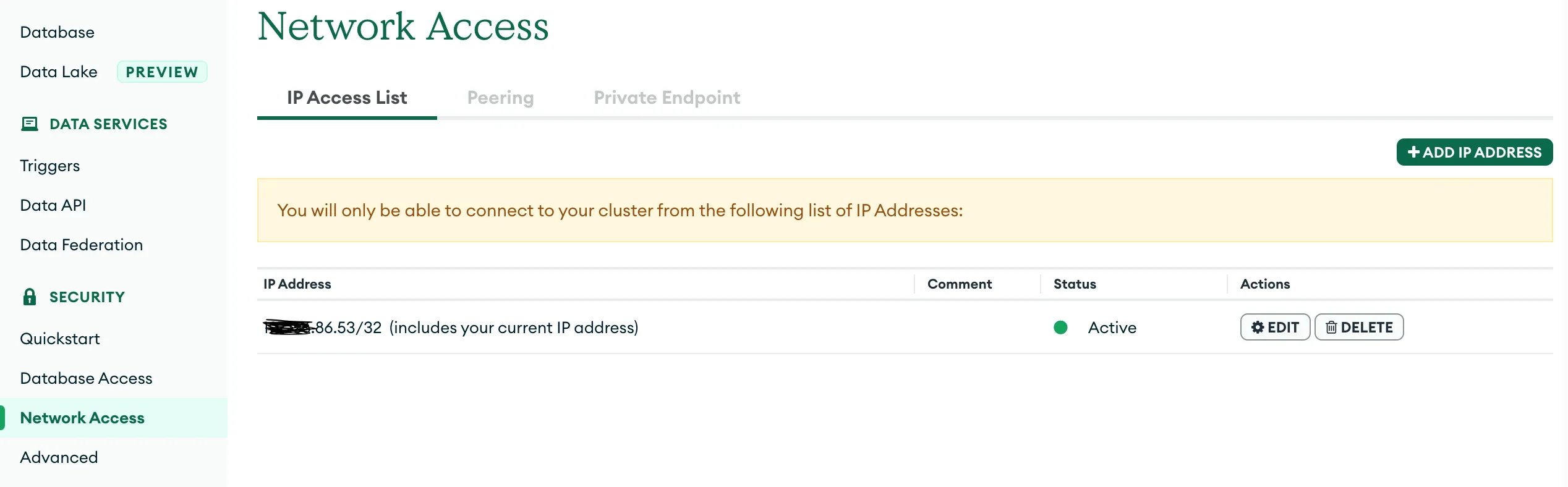
Task: Navigate to Data API
Action: [53, 205]
